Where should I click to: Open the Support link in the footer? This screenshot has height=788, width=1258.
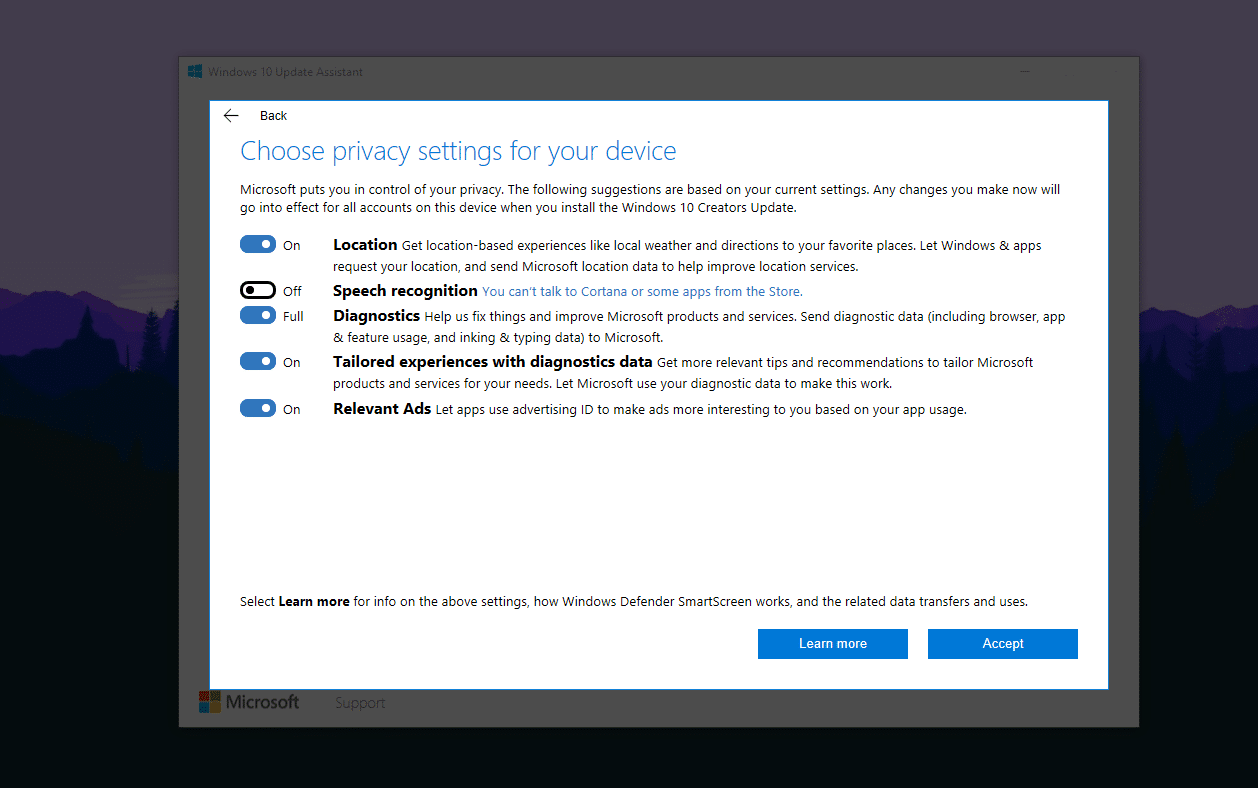coord(360,702)
